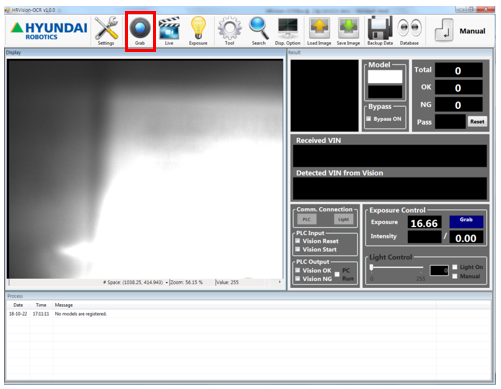This screenshot has height=389, width=501.
Task: Click the Save Image icon
Action: [348, 29]
